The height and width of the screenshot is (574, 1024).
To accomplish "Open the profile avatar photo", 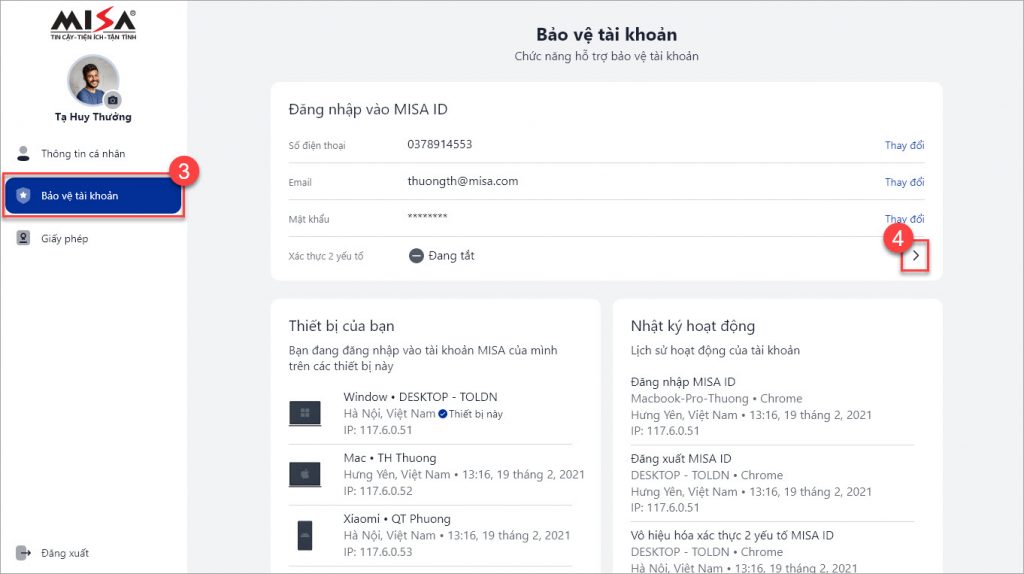I will coord(93,80).
